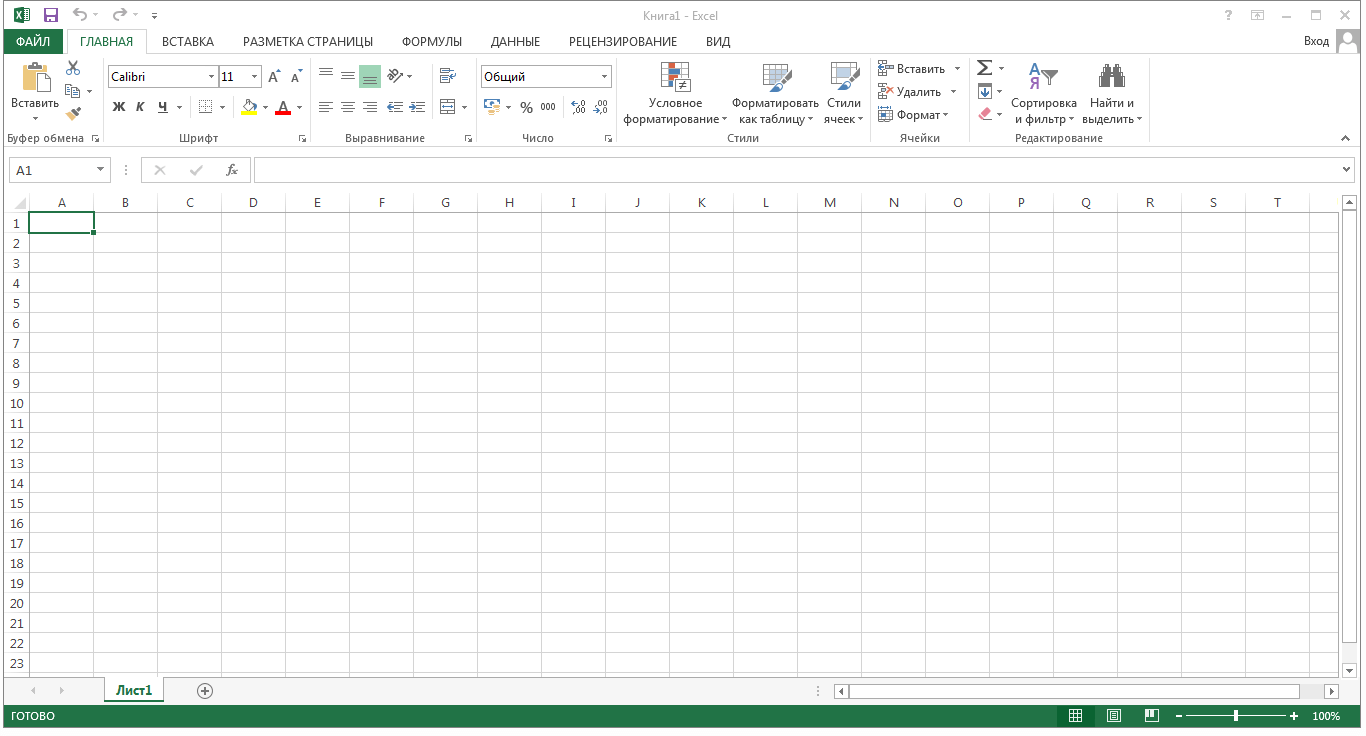Viewport: 1366px width, 736px height.
Task: Expand the number format dropdown showing Общий
Action: [x=604, y=77]
